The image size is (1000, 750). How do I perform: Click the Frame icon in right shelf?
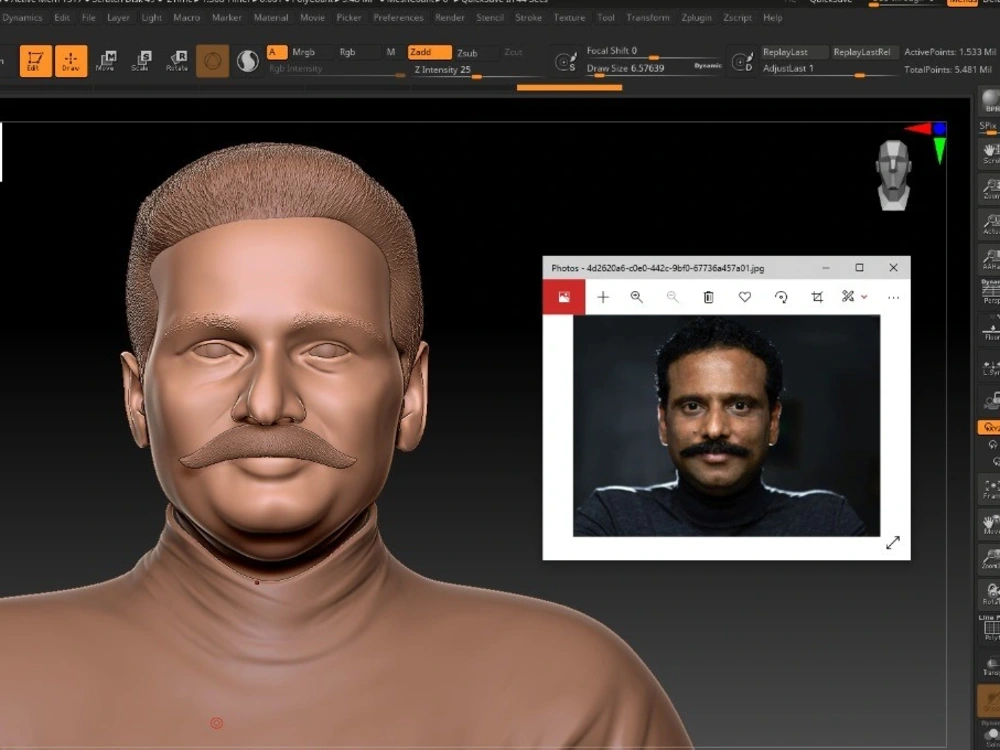coord(990,488)
